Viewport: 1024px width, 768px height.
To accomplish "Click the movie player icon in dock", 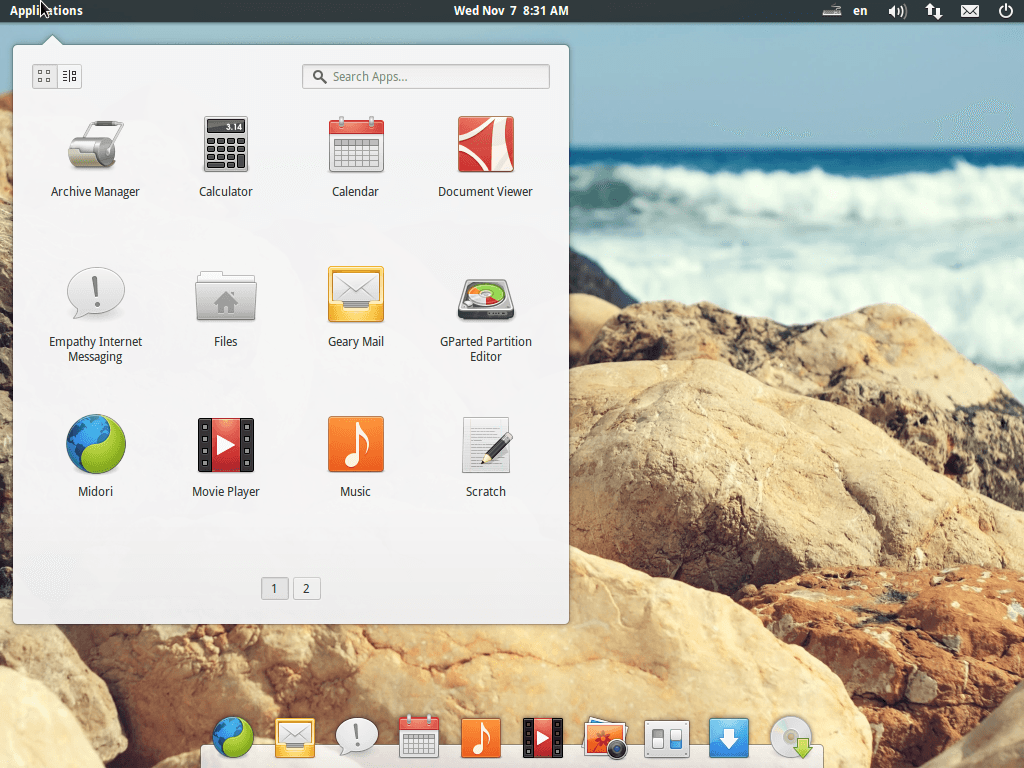I will coord(543,738).
